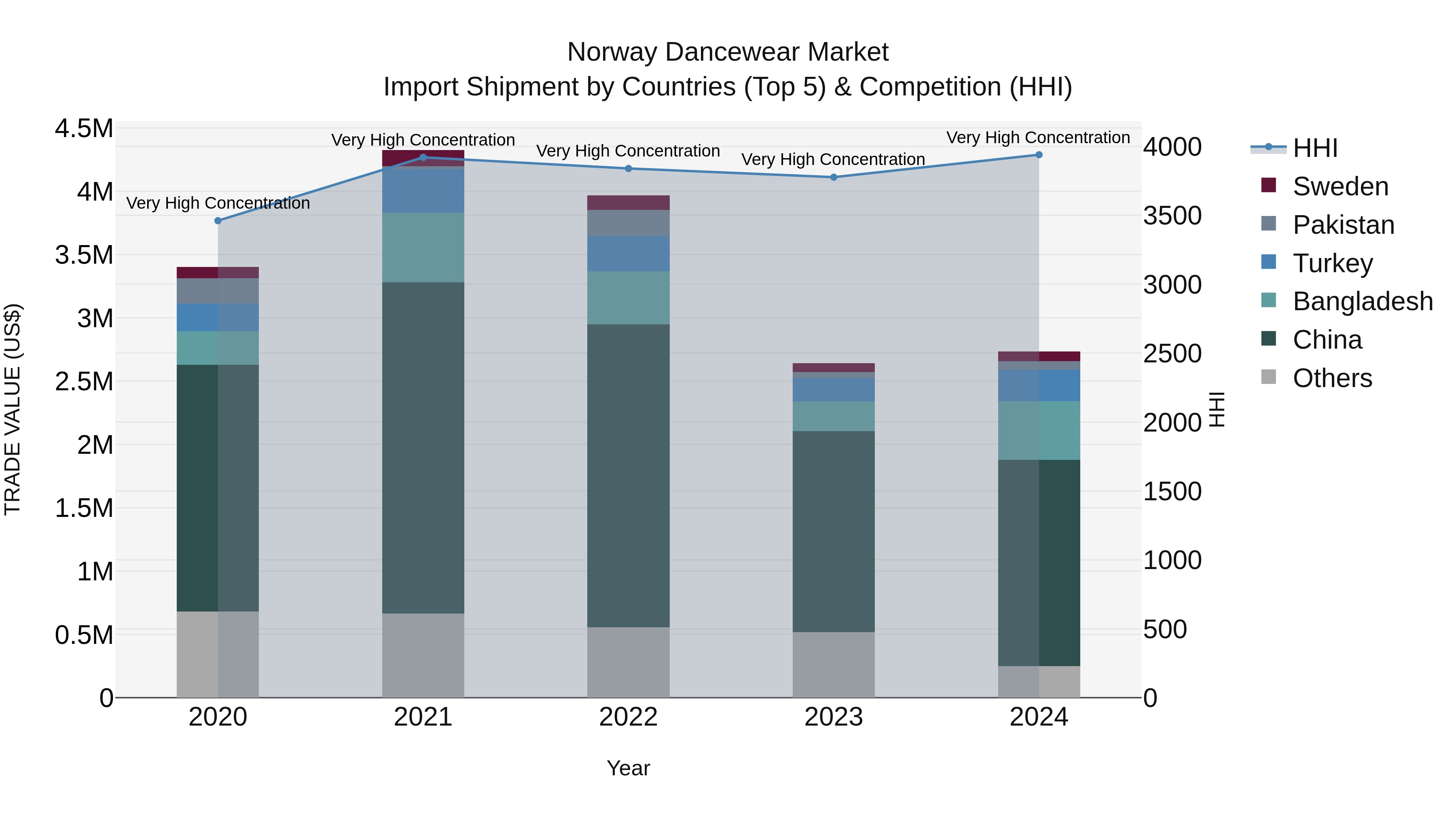Select the 2024 HHI data point
Image resolution: width=1456 pixels, height=819 pixels.
click(x=1039, y=155)
